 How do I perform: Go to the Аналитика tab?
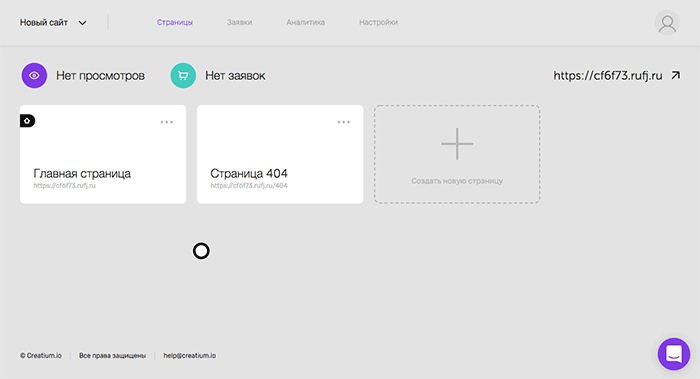point(306,22)
